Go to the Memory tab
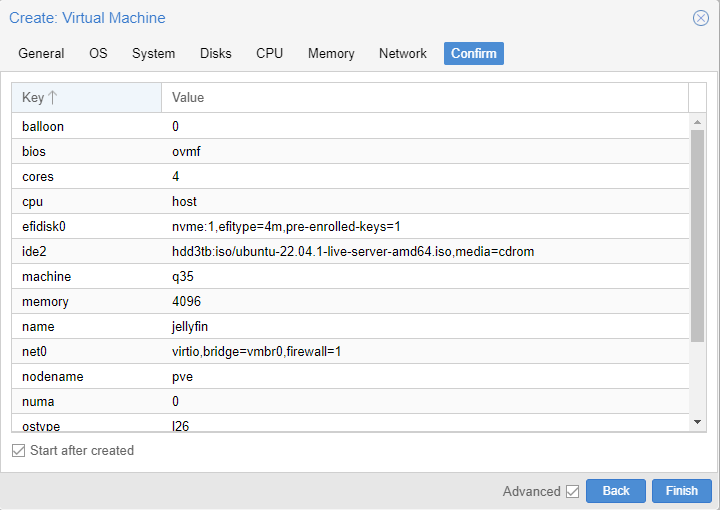720x510 pixels. tap(331, 53)
